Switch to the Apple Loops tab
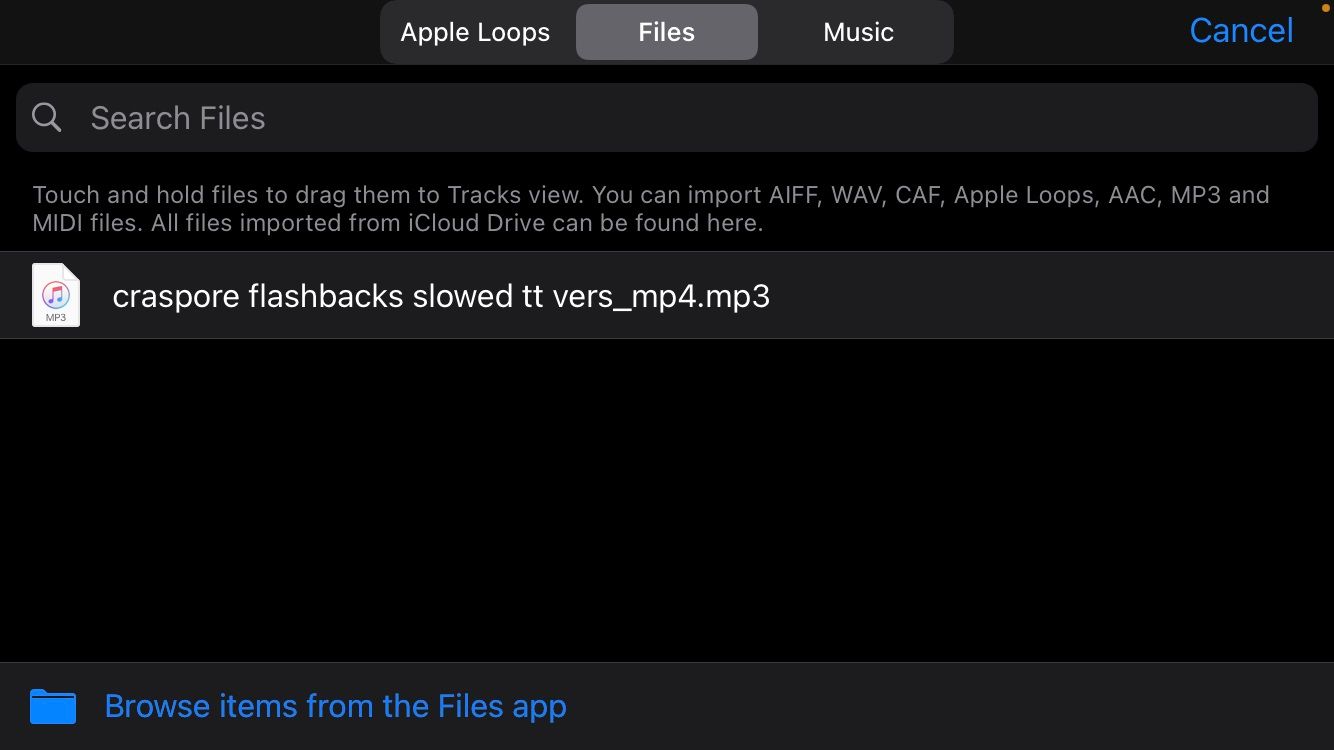 coord(476,32)
